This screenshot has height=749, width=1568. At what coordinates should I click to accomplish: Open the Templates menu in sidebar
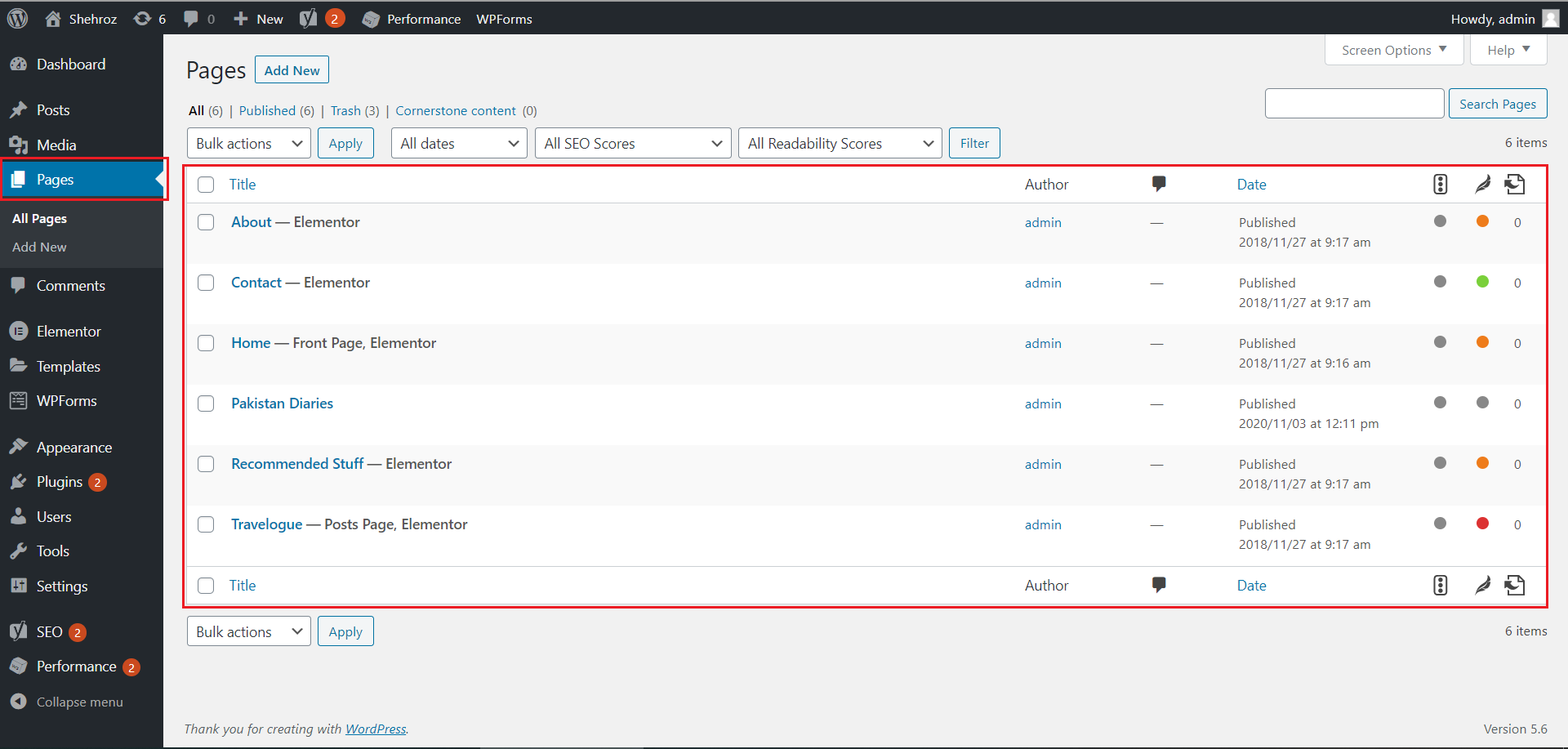[68, 366]
